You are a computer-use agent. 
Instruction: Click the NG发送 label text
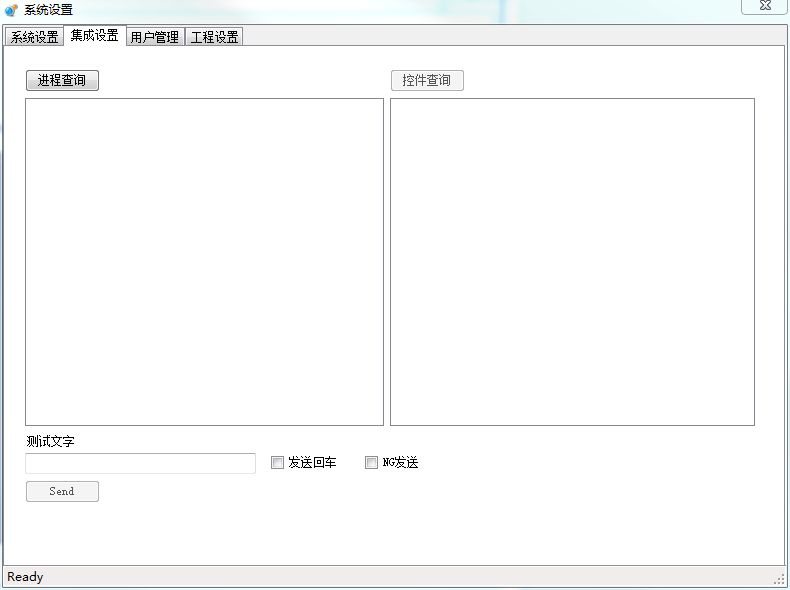pos(400,463)
